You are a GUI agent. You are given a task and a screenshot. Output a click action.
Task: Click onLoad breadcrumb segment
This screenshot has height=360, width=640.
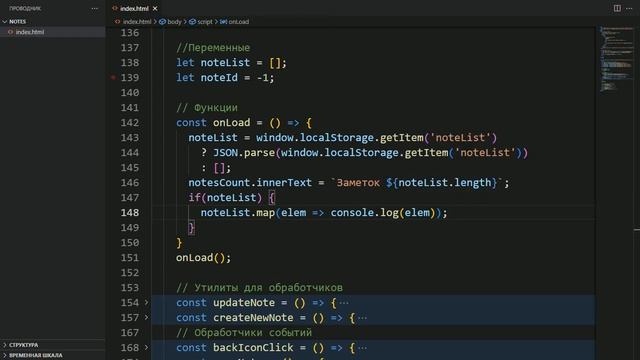(x=238, y=22)
